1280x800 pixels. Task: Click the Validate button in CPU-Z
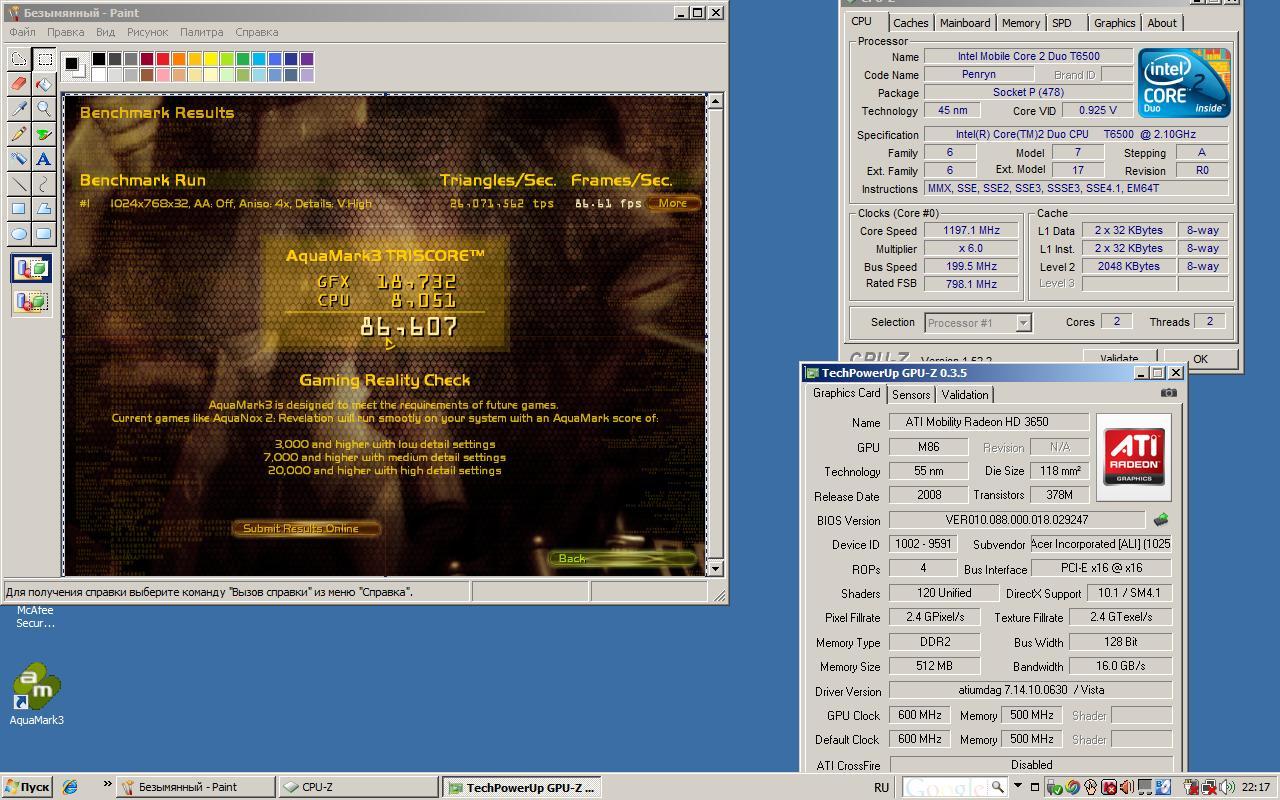pyautogui.click(x=1119, y=359)
